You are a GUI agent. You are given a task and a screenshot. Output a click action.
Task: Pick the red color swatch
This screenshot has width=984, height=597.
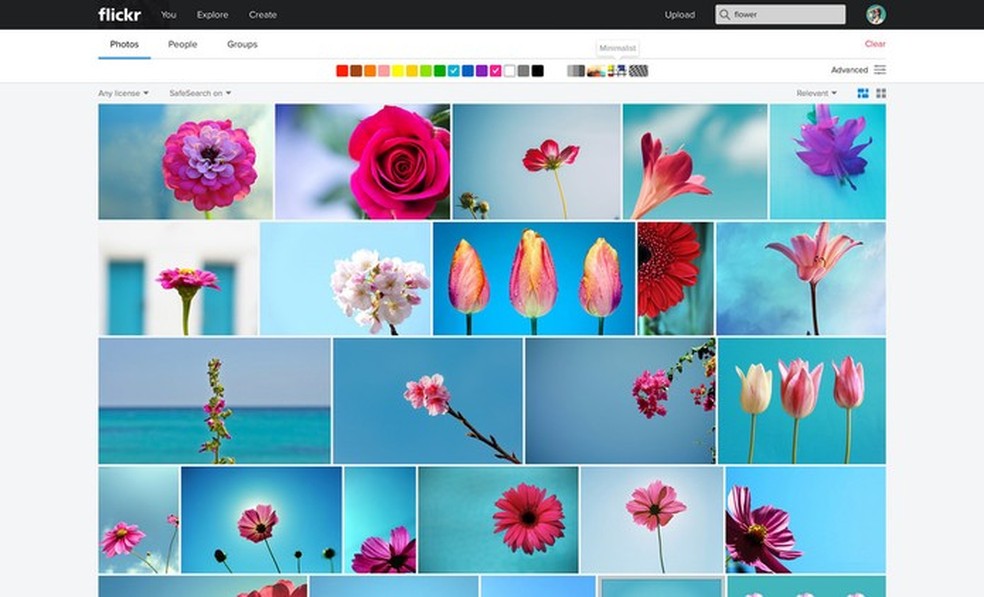click(342, 71)
